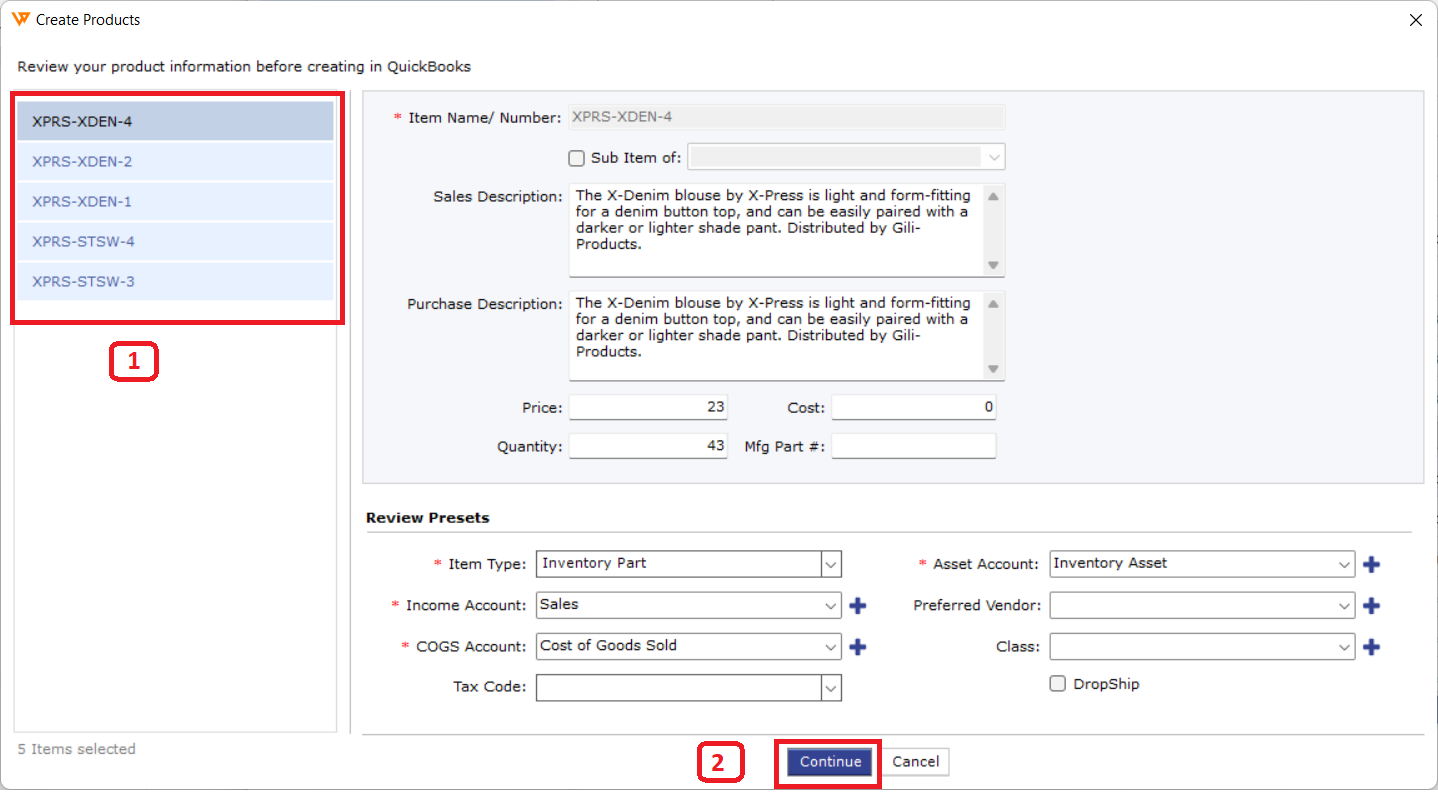Click the '5 Items selected' status text
1438x792 pixels.
click(x=76, y=749)
